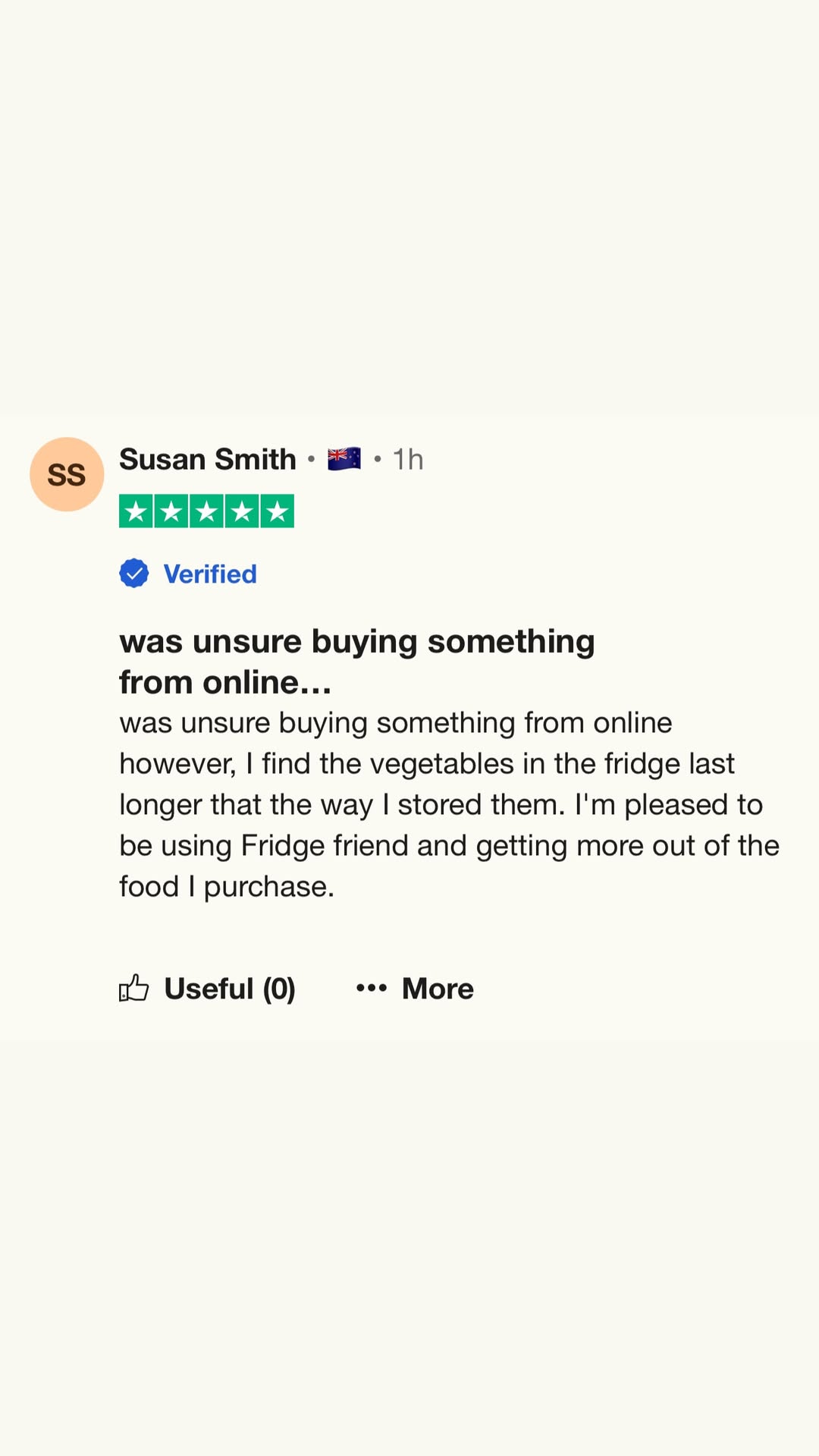Screen dimensions: 819x1456
Task: Click the blue Verified checkmark badge
Action: click(134, 574)
